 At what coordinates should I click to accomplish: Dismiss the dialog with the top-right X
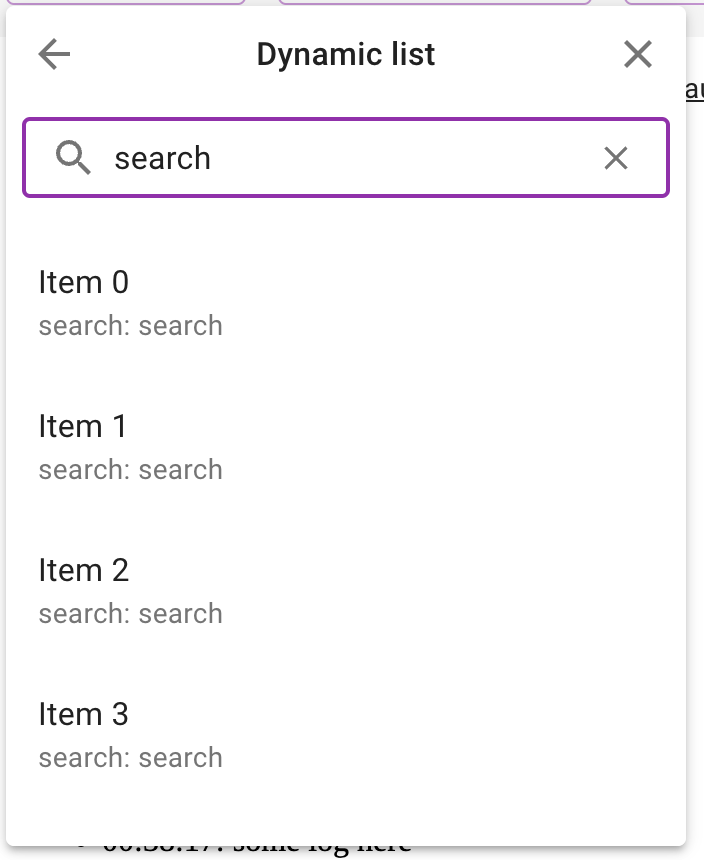pos(637,54)
